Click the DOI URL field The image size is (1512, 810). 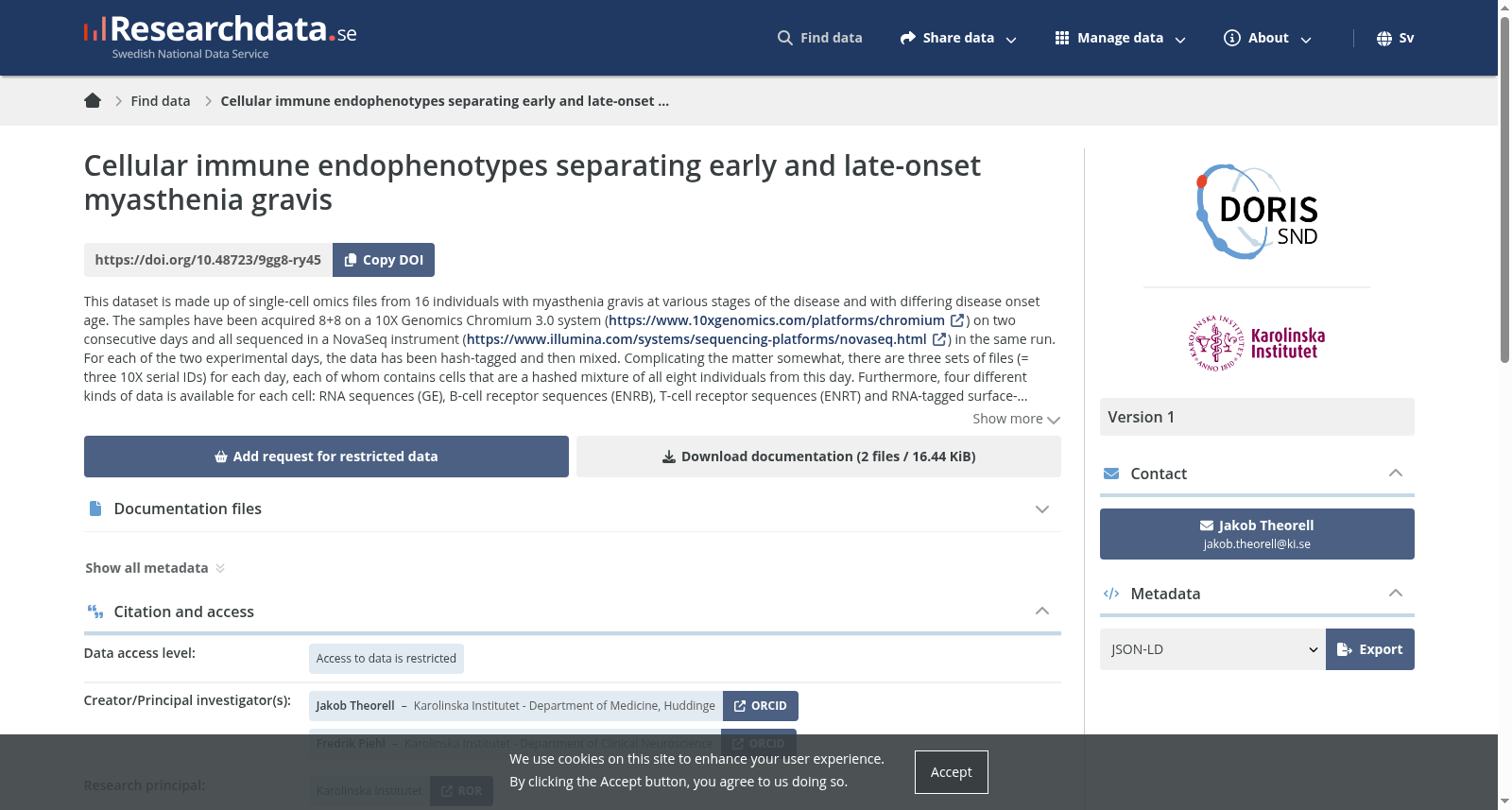tap(208, 260)
